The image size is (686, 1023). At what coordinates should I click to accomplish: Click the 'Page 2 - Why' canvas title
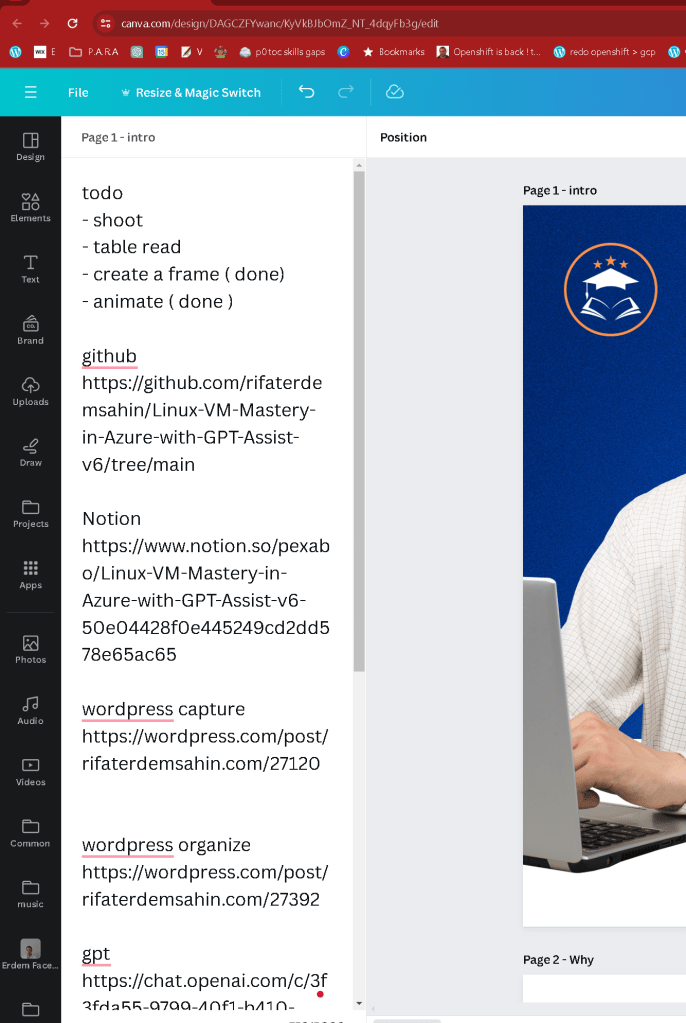558,960
